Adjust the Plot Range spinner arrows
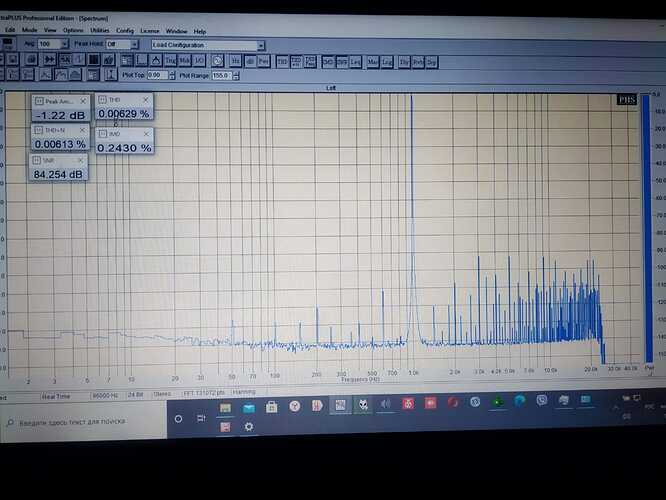 pos(236,76)
